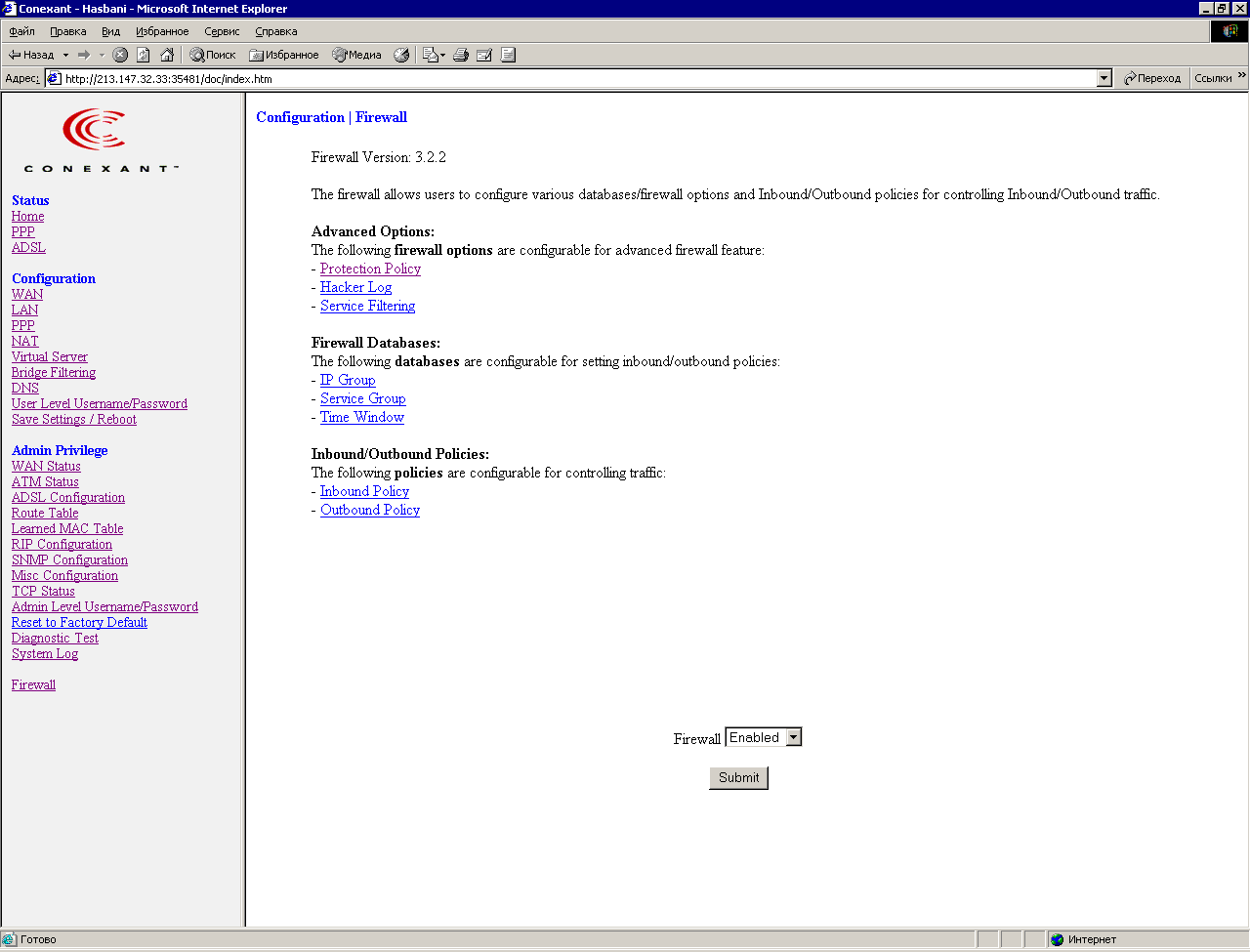Go to the home page via Home icon

[x=167, y=55]
